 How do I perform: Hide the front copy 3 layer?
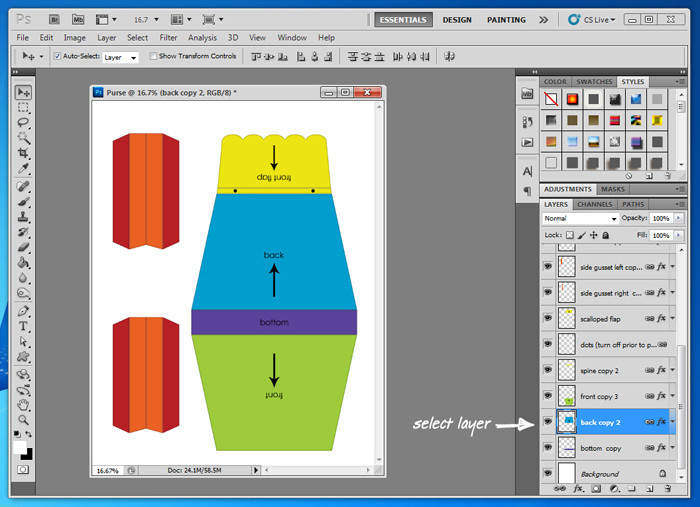tap(548, 395)
